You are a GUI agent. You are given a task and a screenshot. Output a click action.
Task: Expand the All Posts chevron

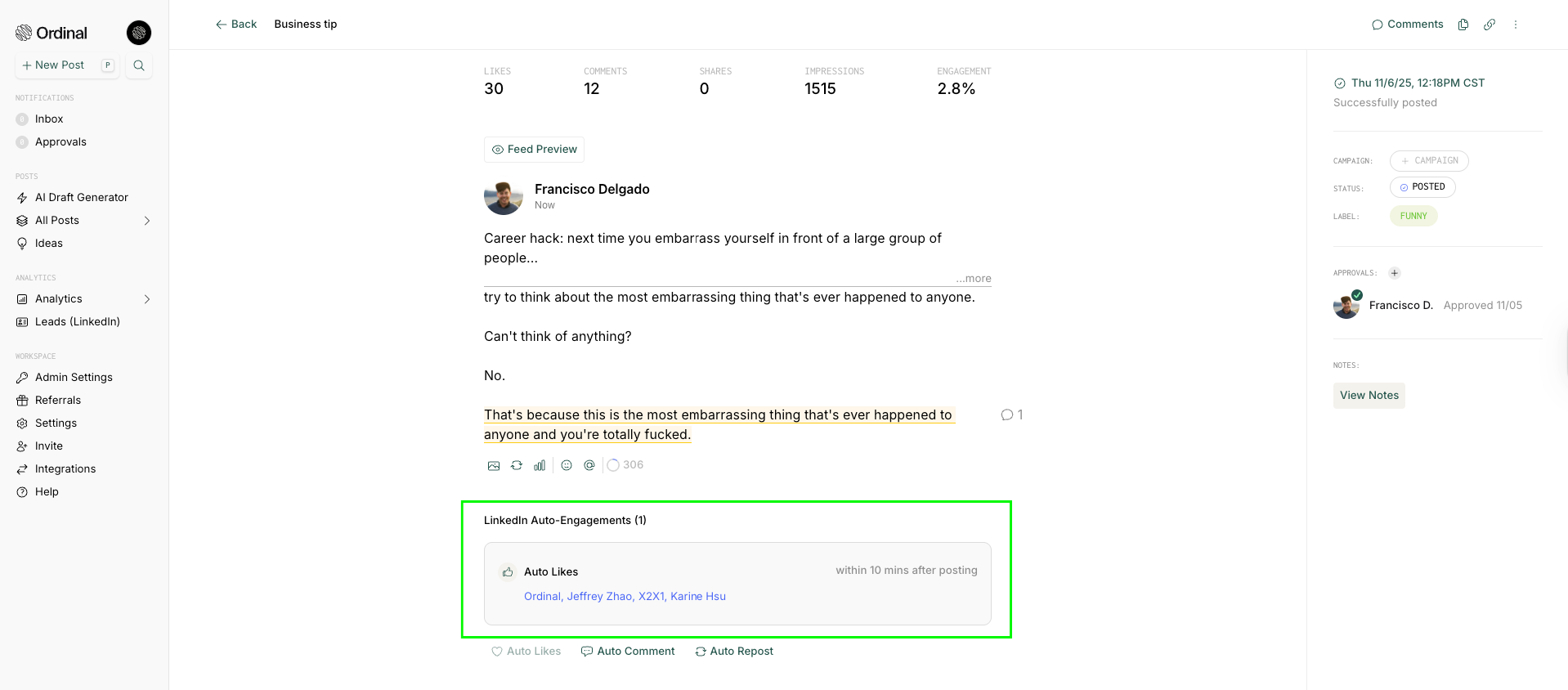pos(147,221)
